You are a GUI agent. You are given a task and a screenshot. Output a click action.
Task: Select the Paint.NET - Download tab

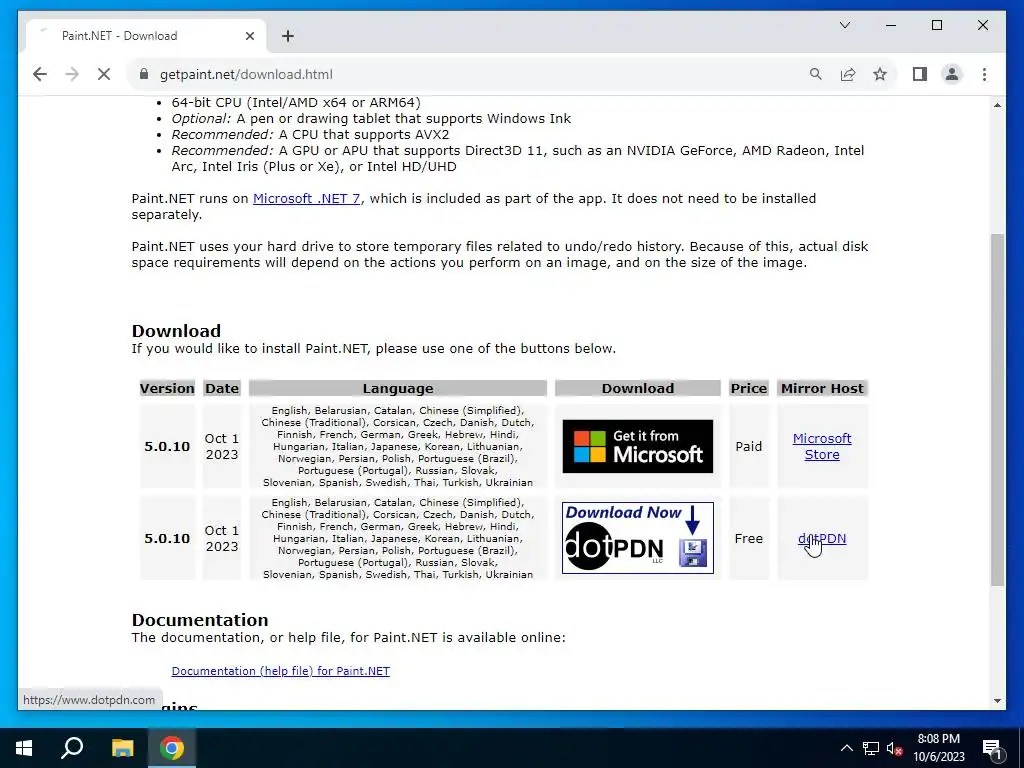(146, 36)
